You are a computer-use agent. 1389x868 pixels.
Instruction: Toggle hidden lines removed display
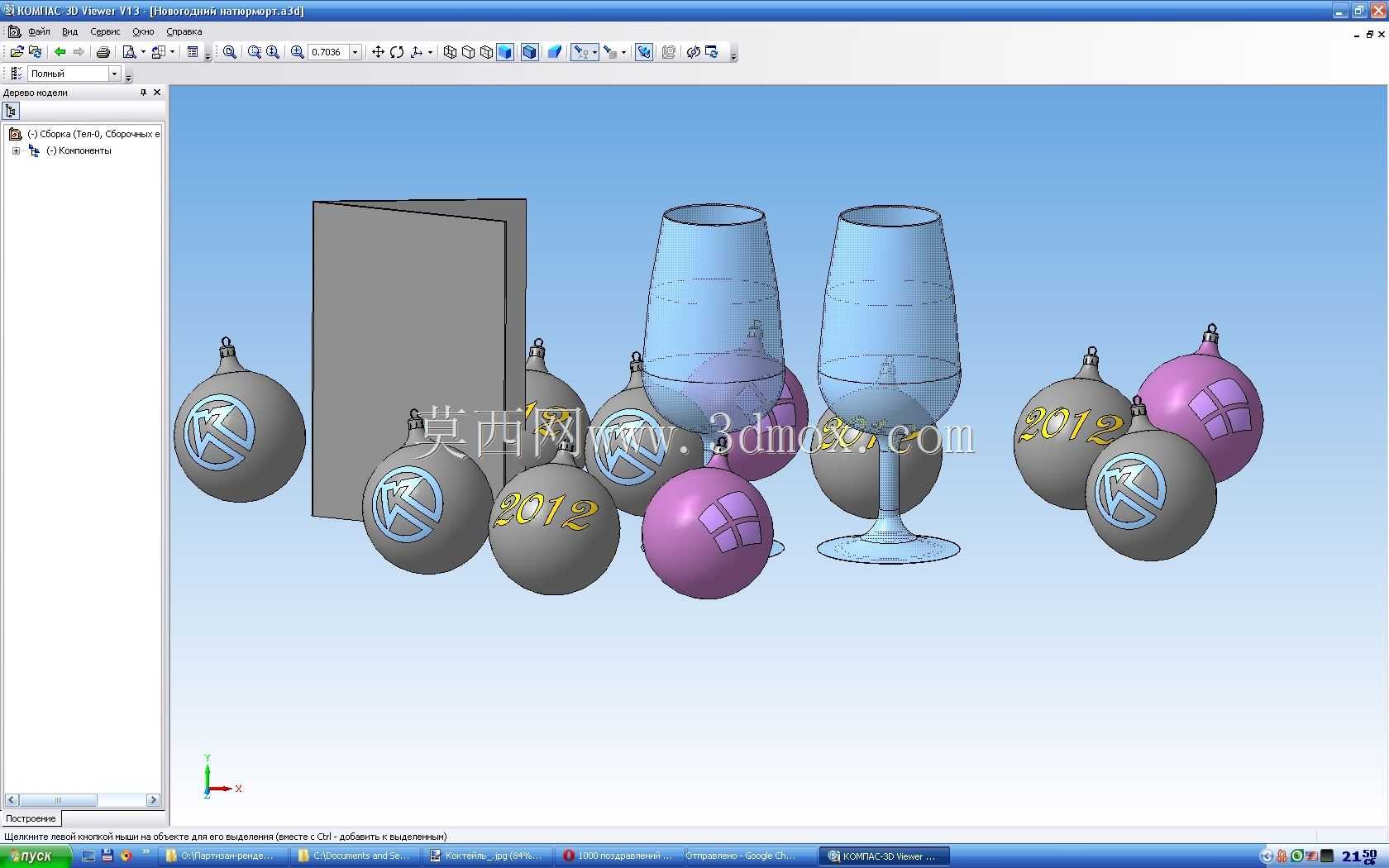[468, 52]
